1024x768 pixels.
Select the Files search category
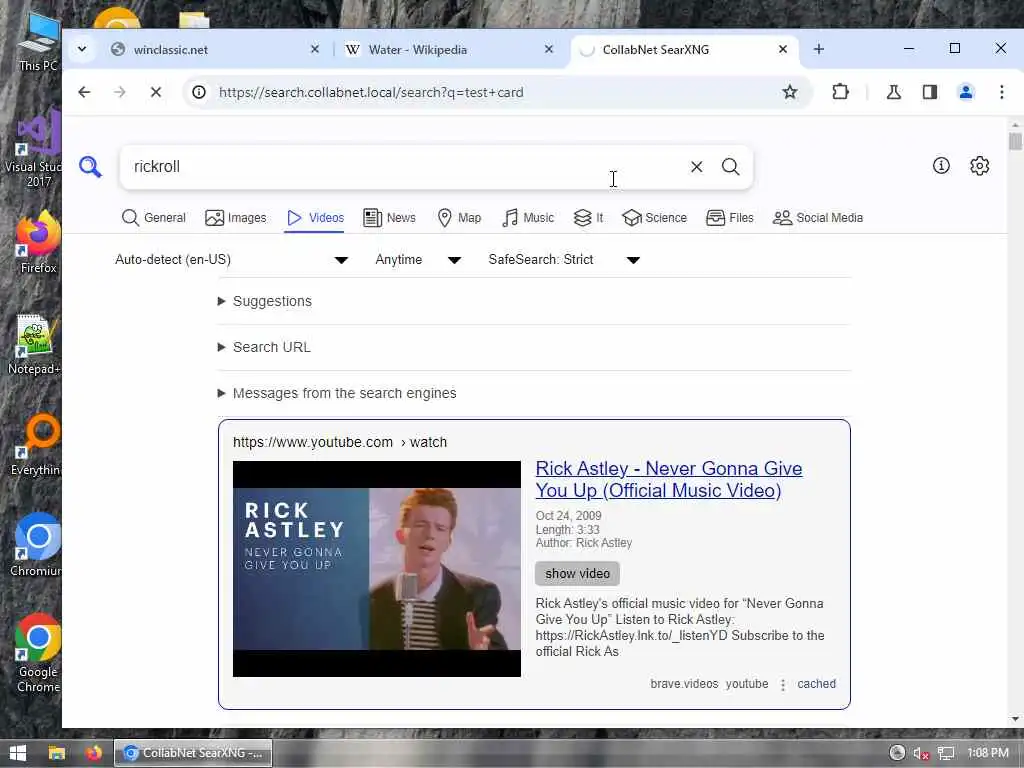pyautogui.click(x=730, y=217)
